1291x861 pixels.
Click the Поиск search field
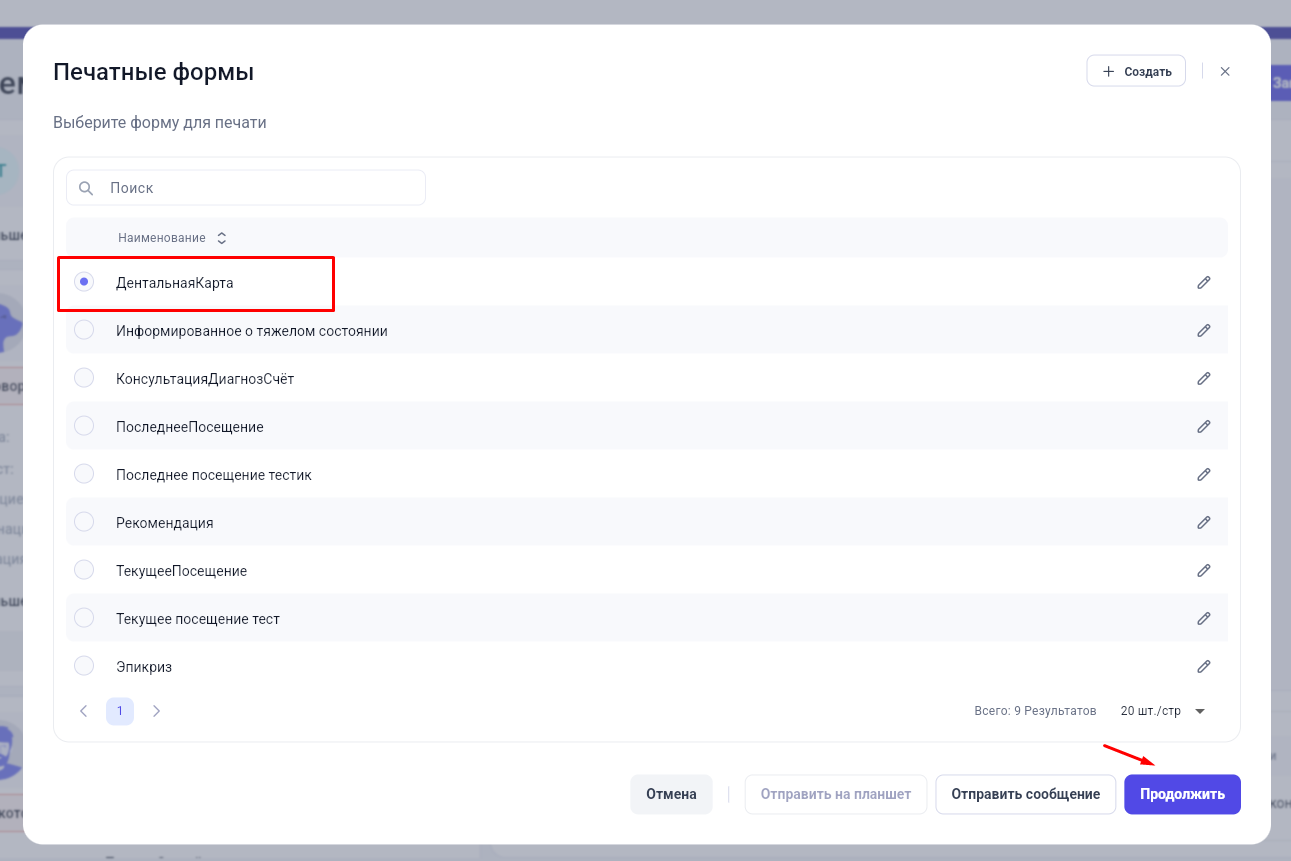246,188
